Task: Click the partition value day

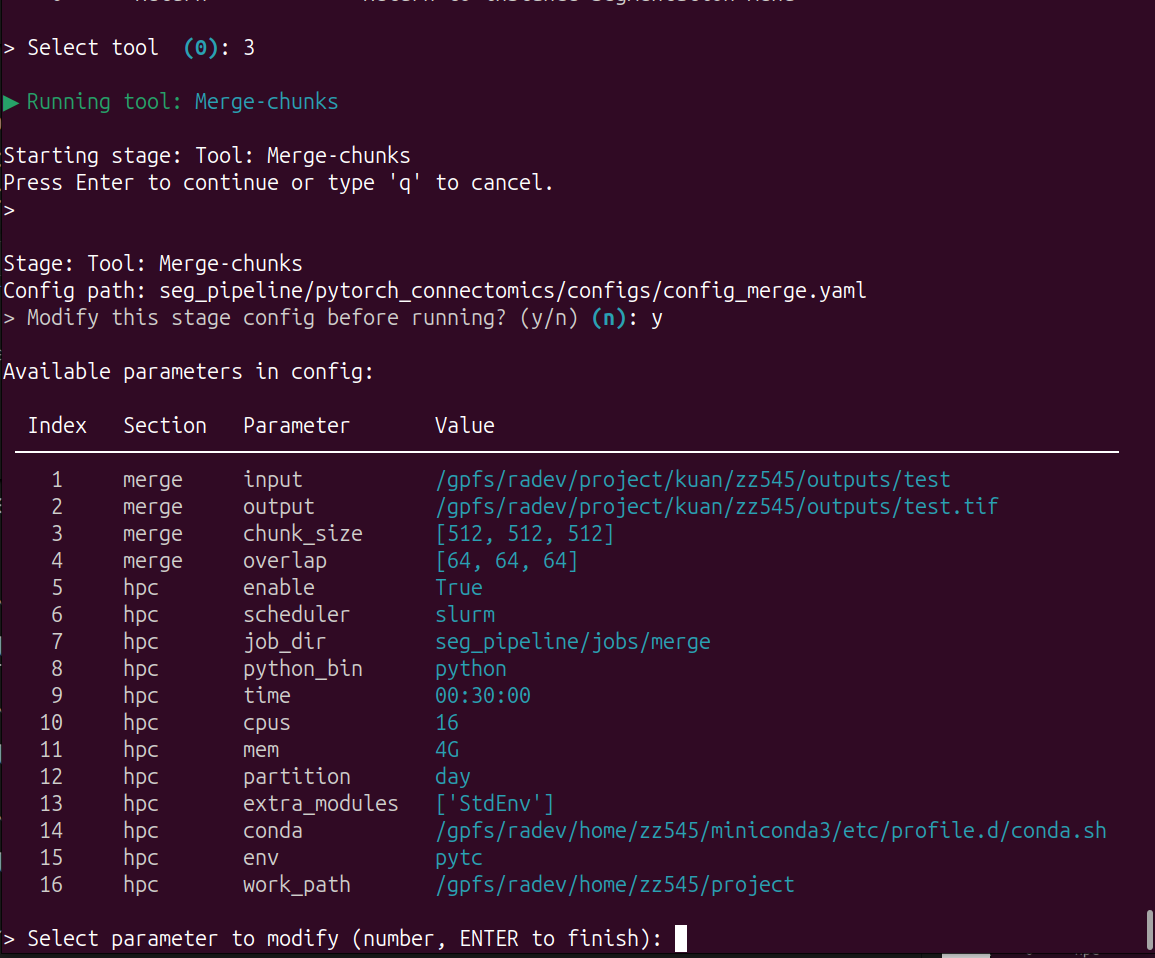Action: [x=452, y=777]
